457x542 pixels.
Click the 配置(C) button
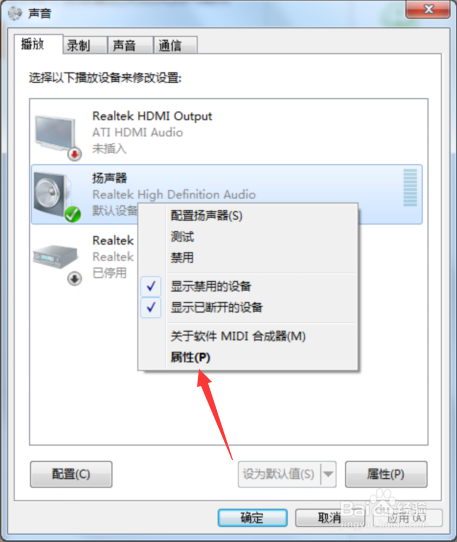pos(71,474)
